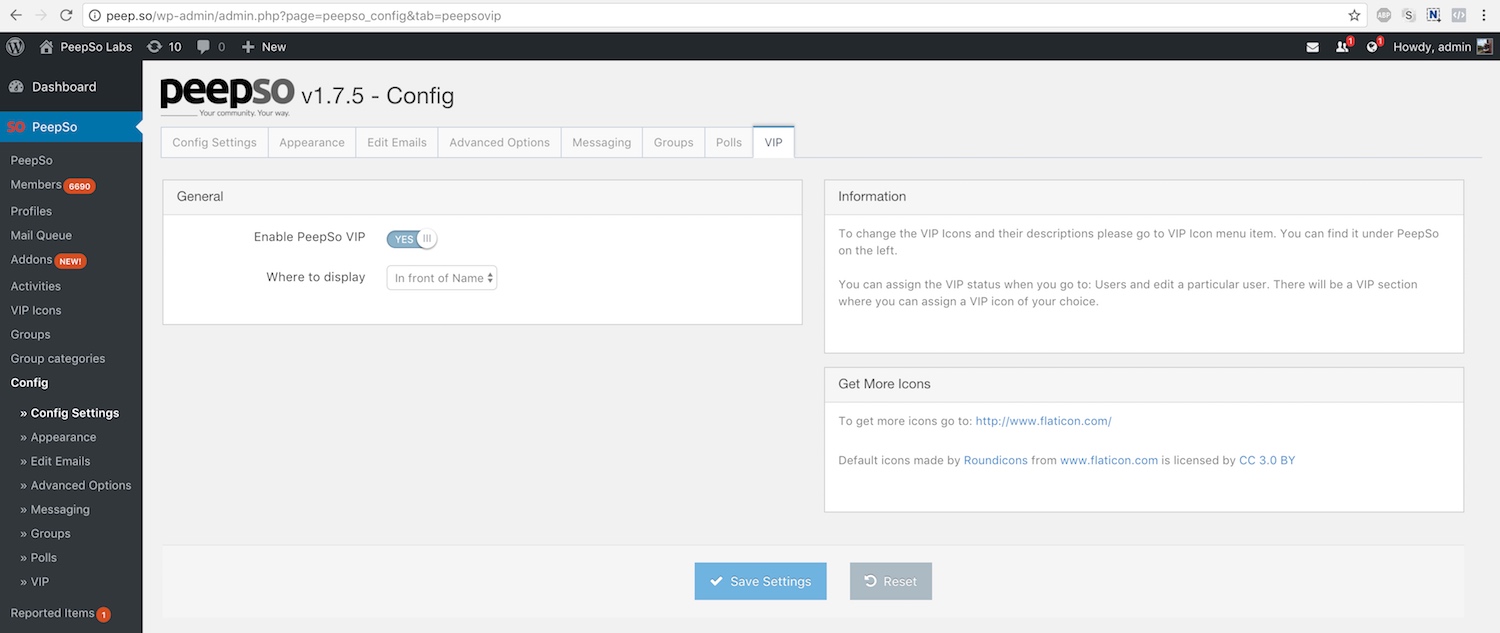
Task: Open the http://www.flaticon.com/ link
Action: (x=1044, y=421)
